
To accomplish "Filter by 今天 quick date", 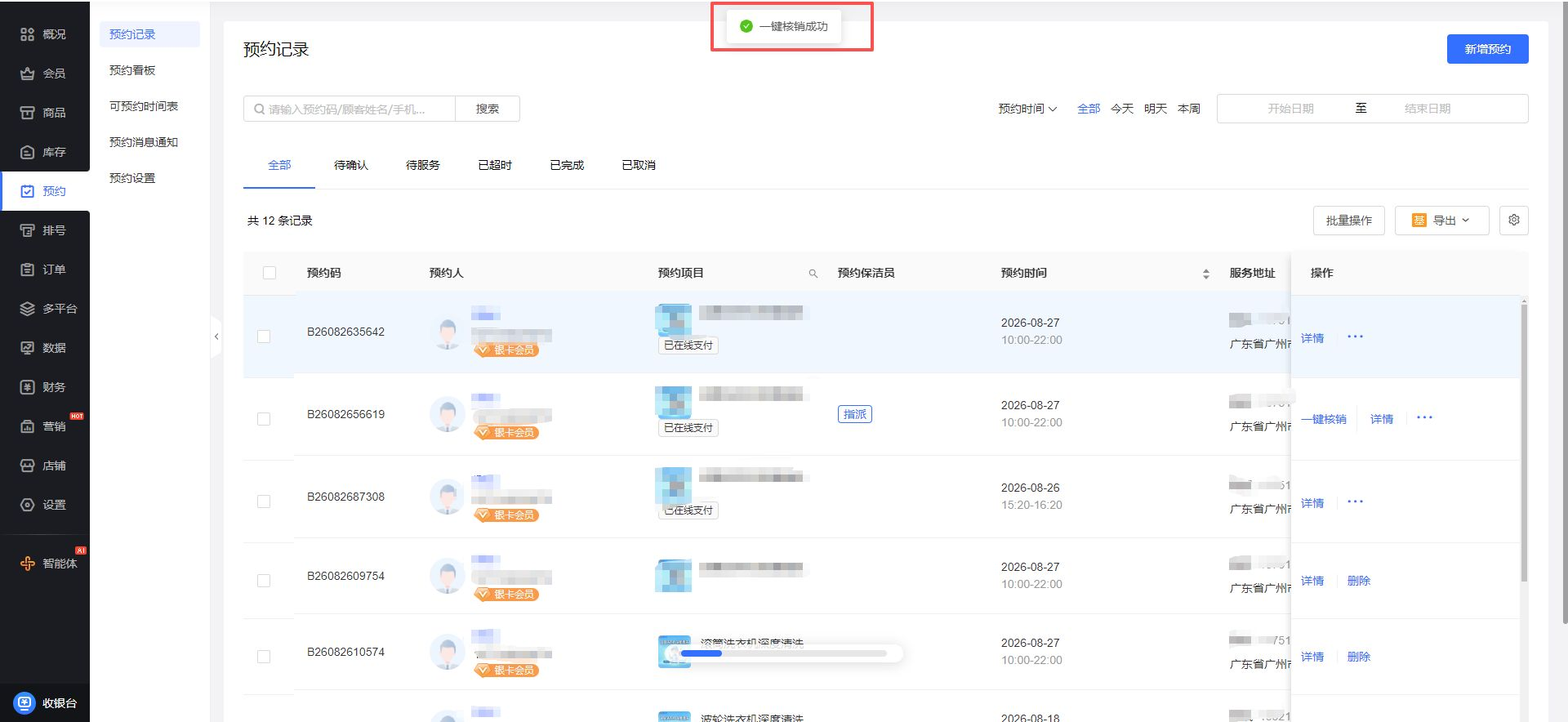I will (1122, 109).
